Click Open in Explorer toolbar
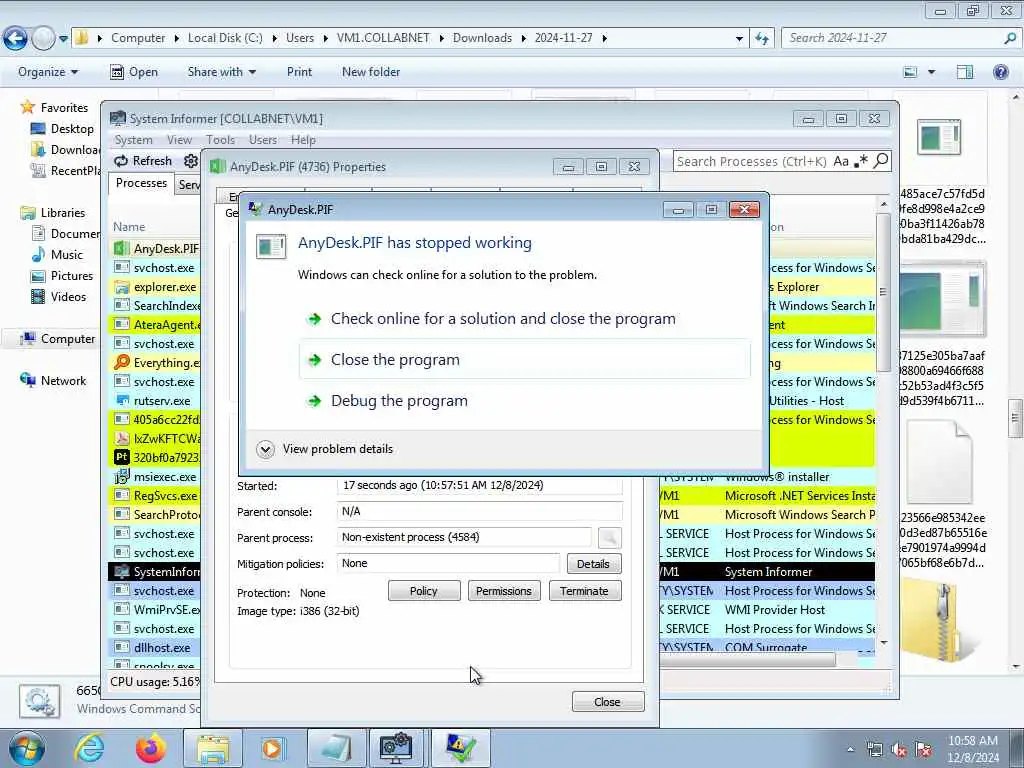1024x768 pixels. [134, 72]
